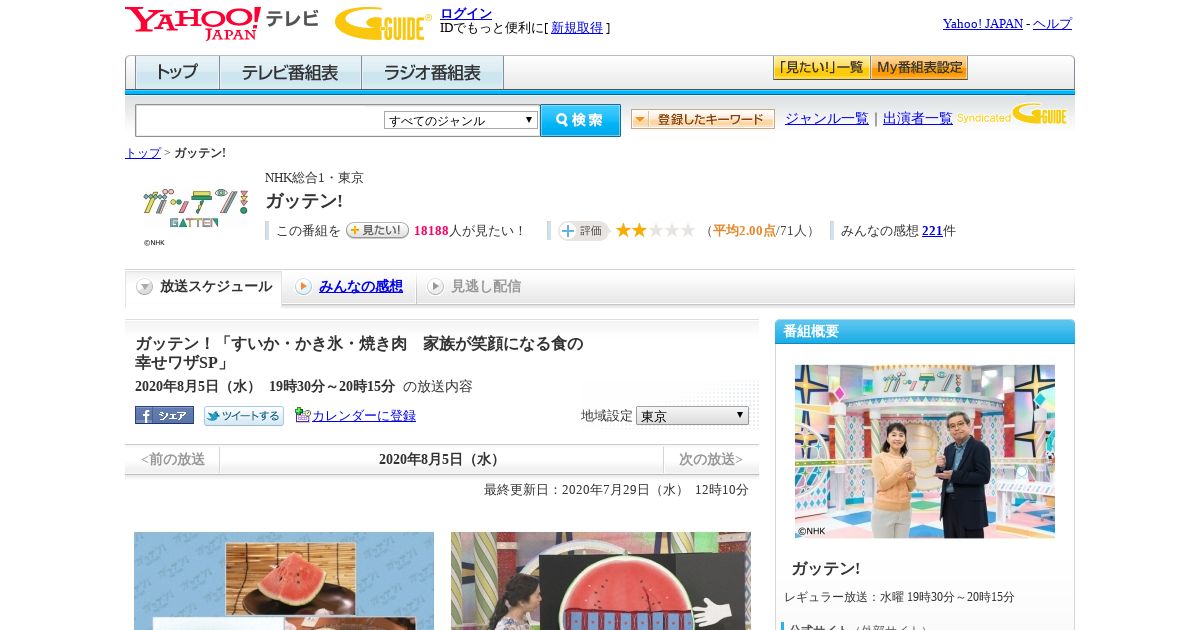Viewport: 1200px width, 630px height.
Task: Open the ログイン link
Action: (466, 13)
